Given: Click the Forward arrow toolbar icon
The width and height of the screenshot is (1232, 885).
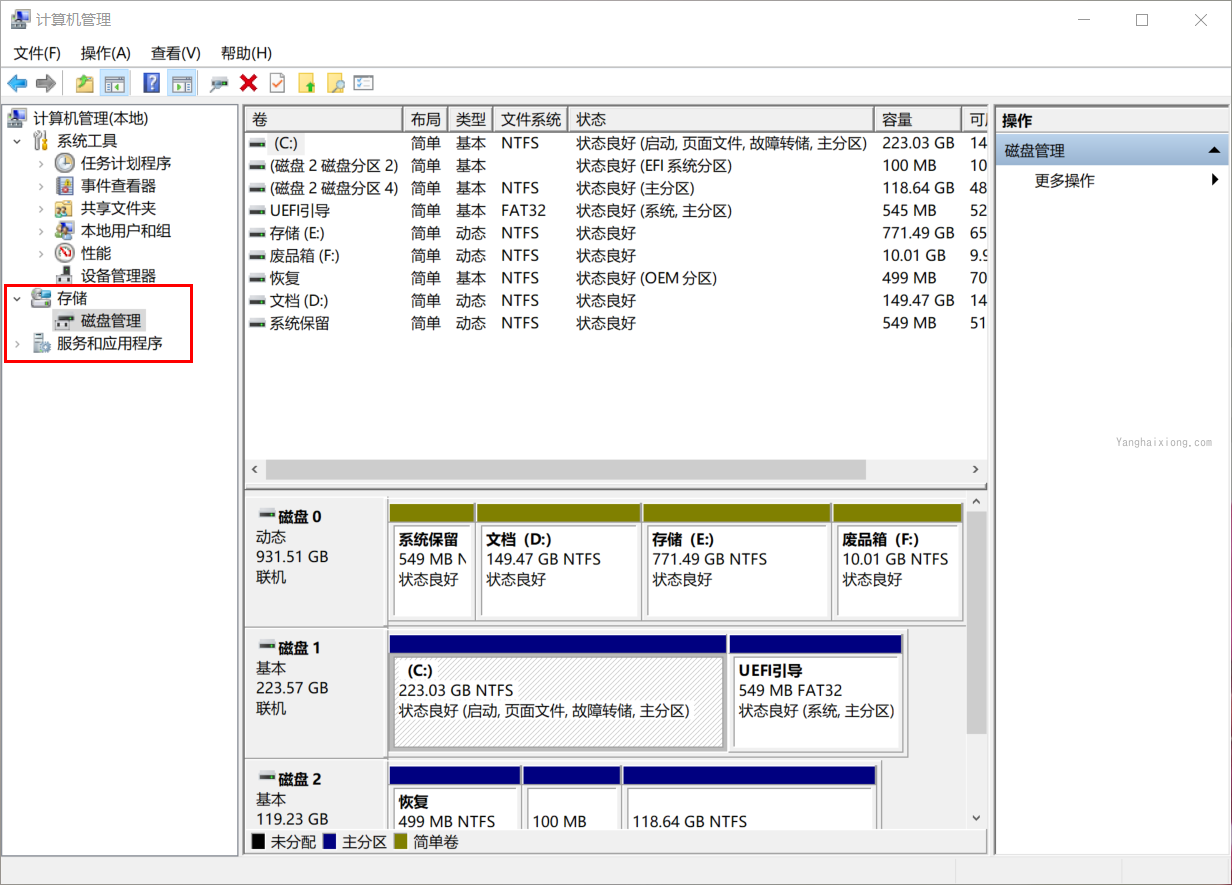Looking at the screenshot, I should 45,83.
